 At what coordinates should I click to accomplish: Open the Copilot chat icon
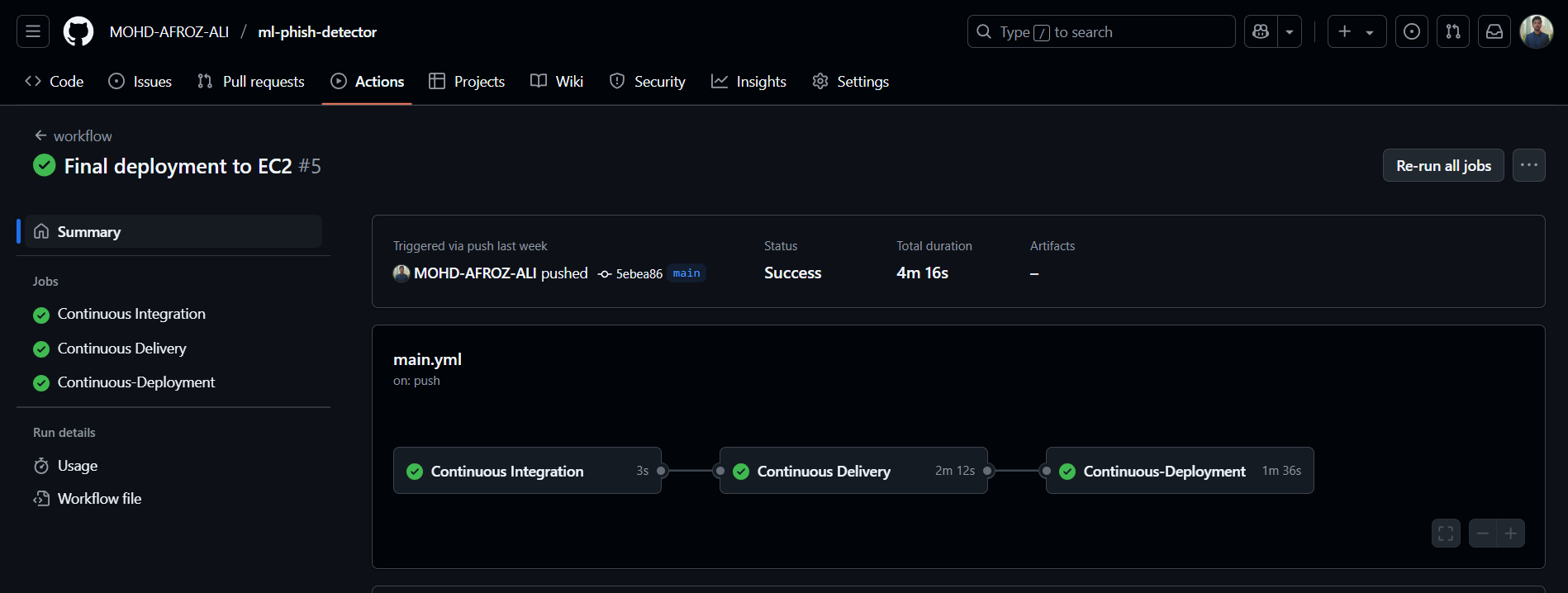[1261, 31]
